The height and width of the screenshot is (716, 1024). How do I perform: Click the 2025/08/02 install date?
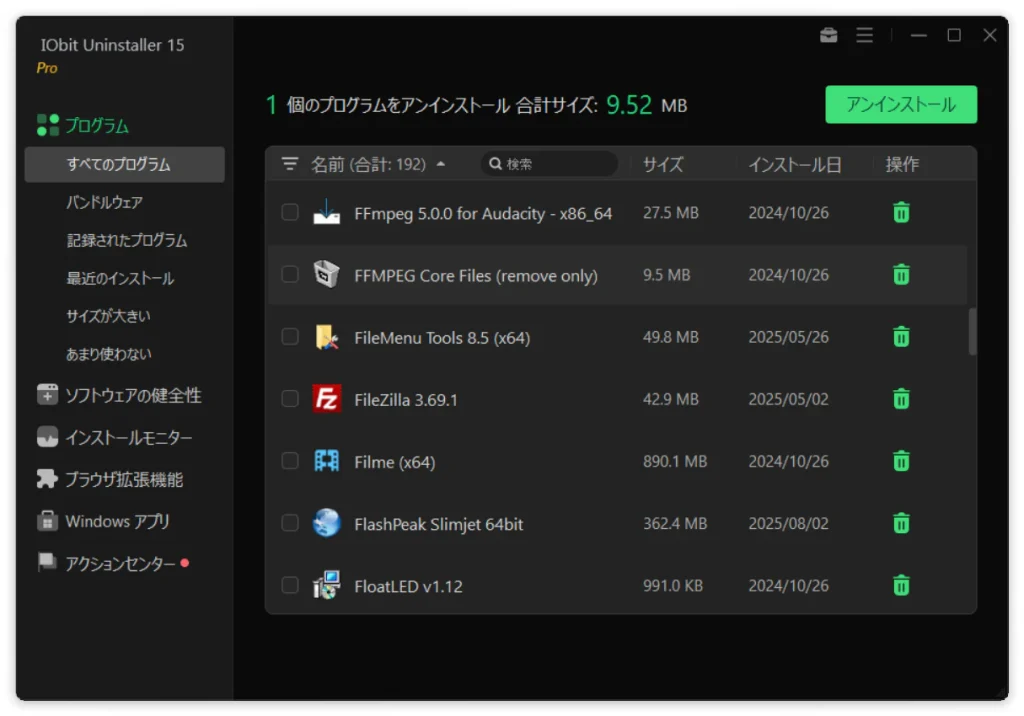tap(788, 523)
